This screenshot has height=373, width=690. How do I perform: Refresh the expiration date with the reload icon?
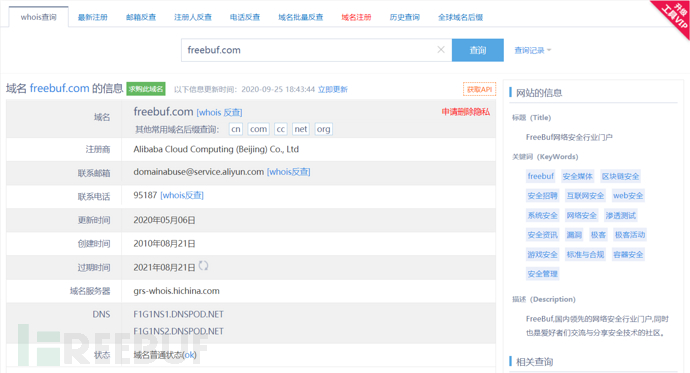pos(203,266)
